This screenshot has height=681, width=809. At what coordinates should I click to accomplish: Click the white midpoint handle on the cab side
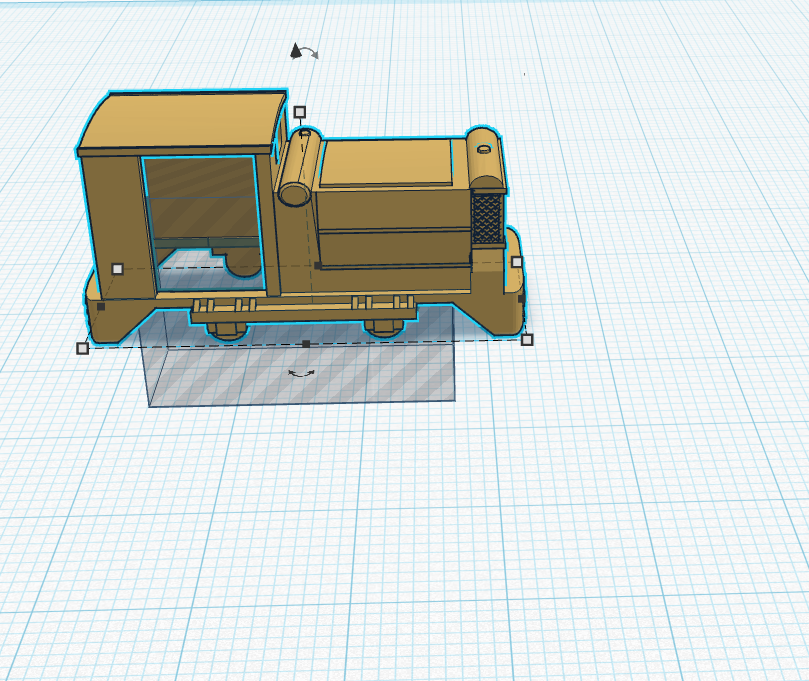coord(119,267)
